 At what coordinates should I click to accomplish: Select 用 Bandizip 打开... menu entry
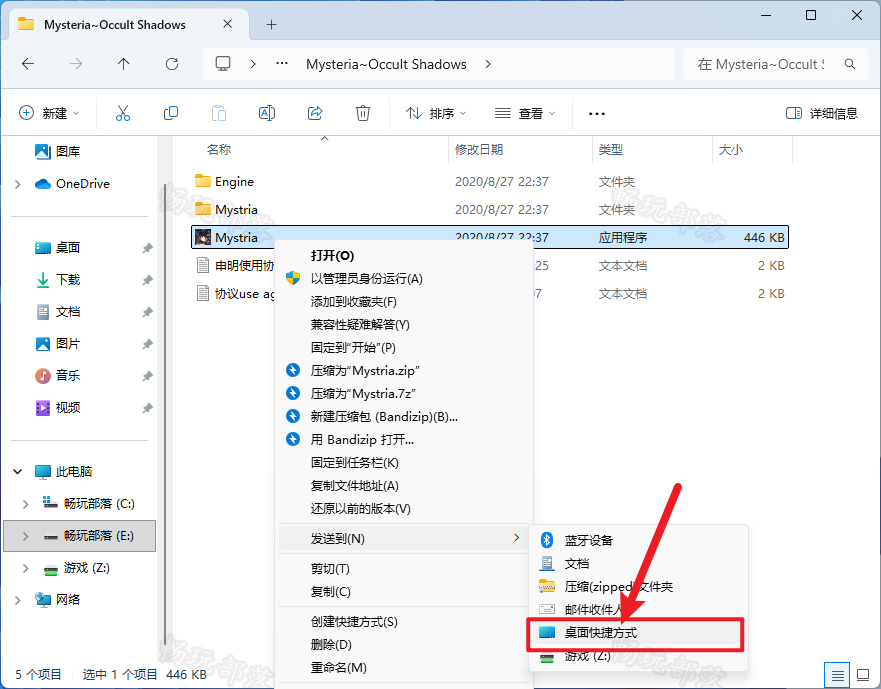403,439
